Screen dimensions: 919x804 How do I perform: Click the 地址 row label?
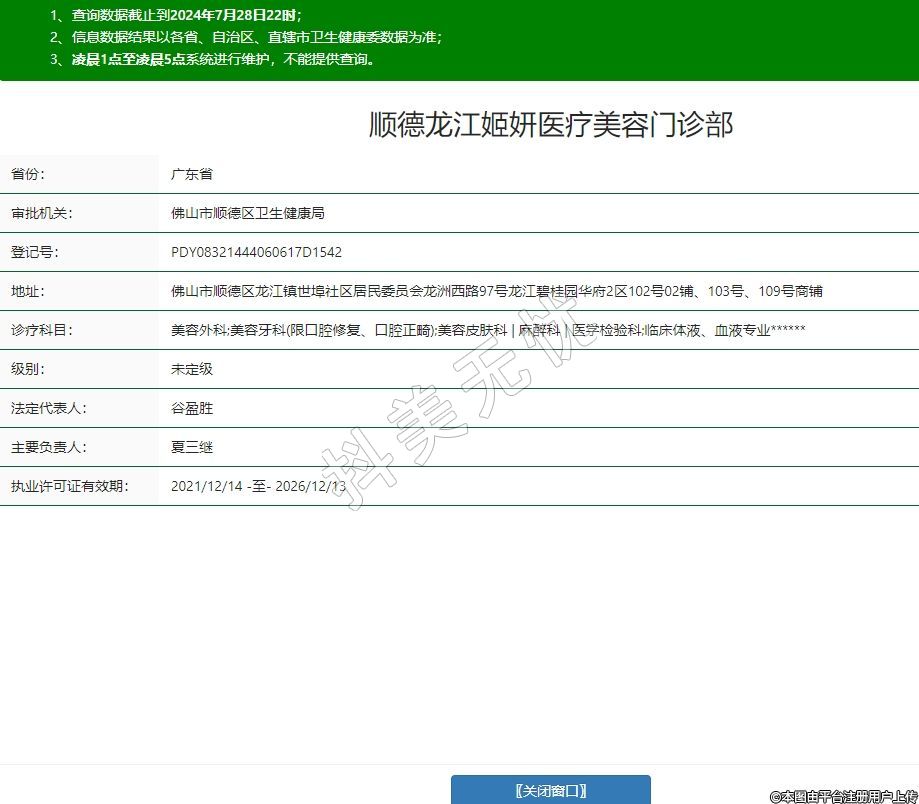pyautogui.click(x=28, y=291)
